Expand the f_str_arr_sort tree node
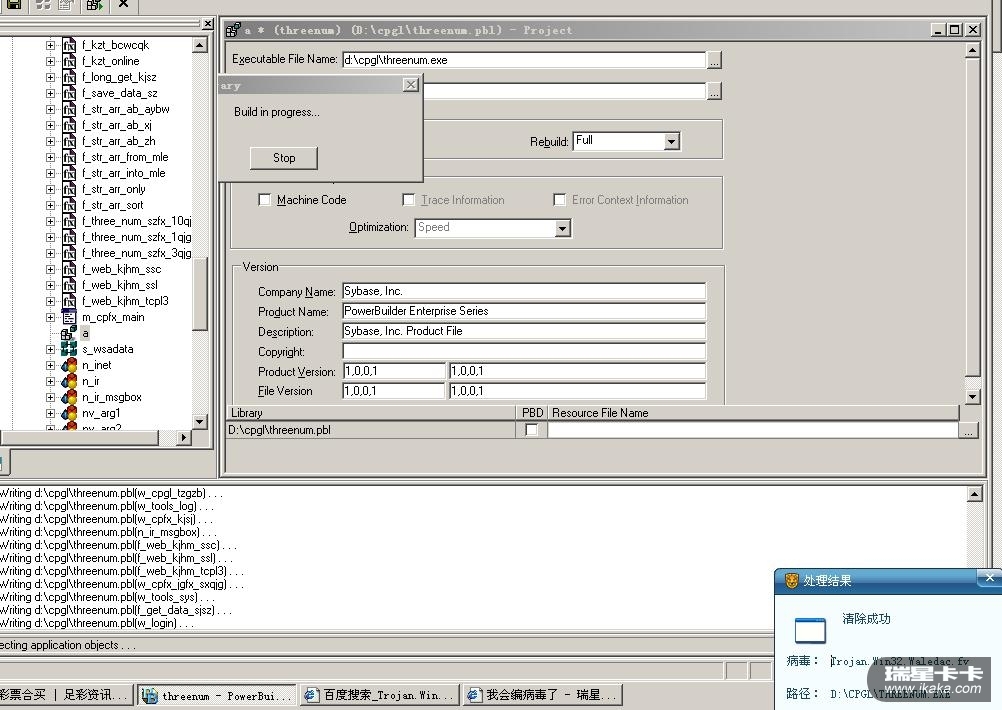The image size is (1002, 710). 50,205
